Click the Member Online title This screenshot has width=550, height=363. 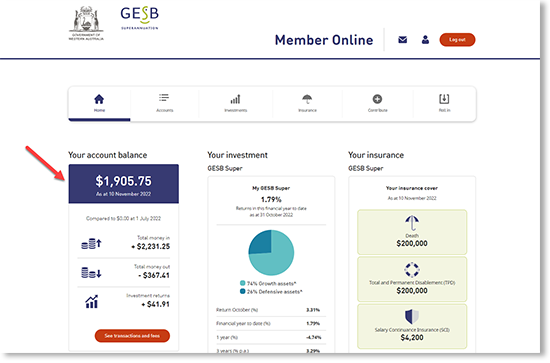pyautogui.click(x=324, y=40)
